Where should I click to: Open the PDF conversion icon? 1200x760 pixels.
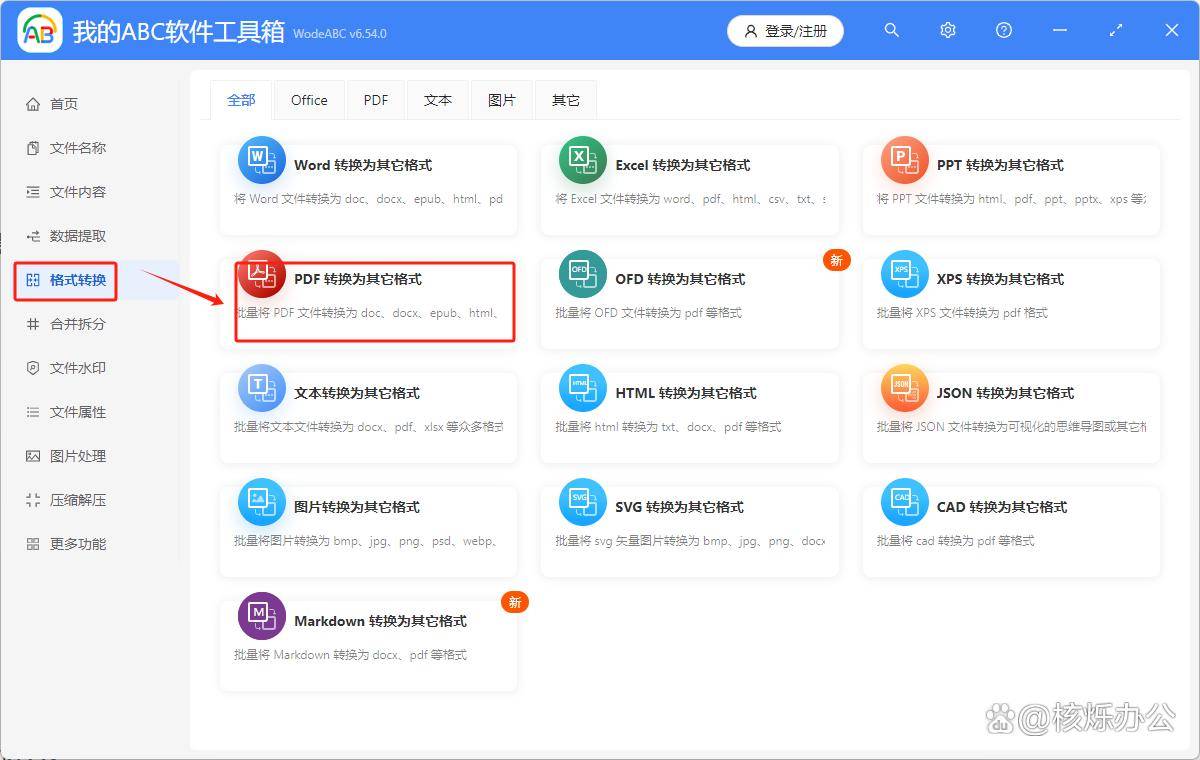(x=261, y=274)
